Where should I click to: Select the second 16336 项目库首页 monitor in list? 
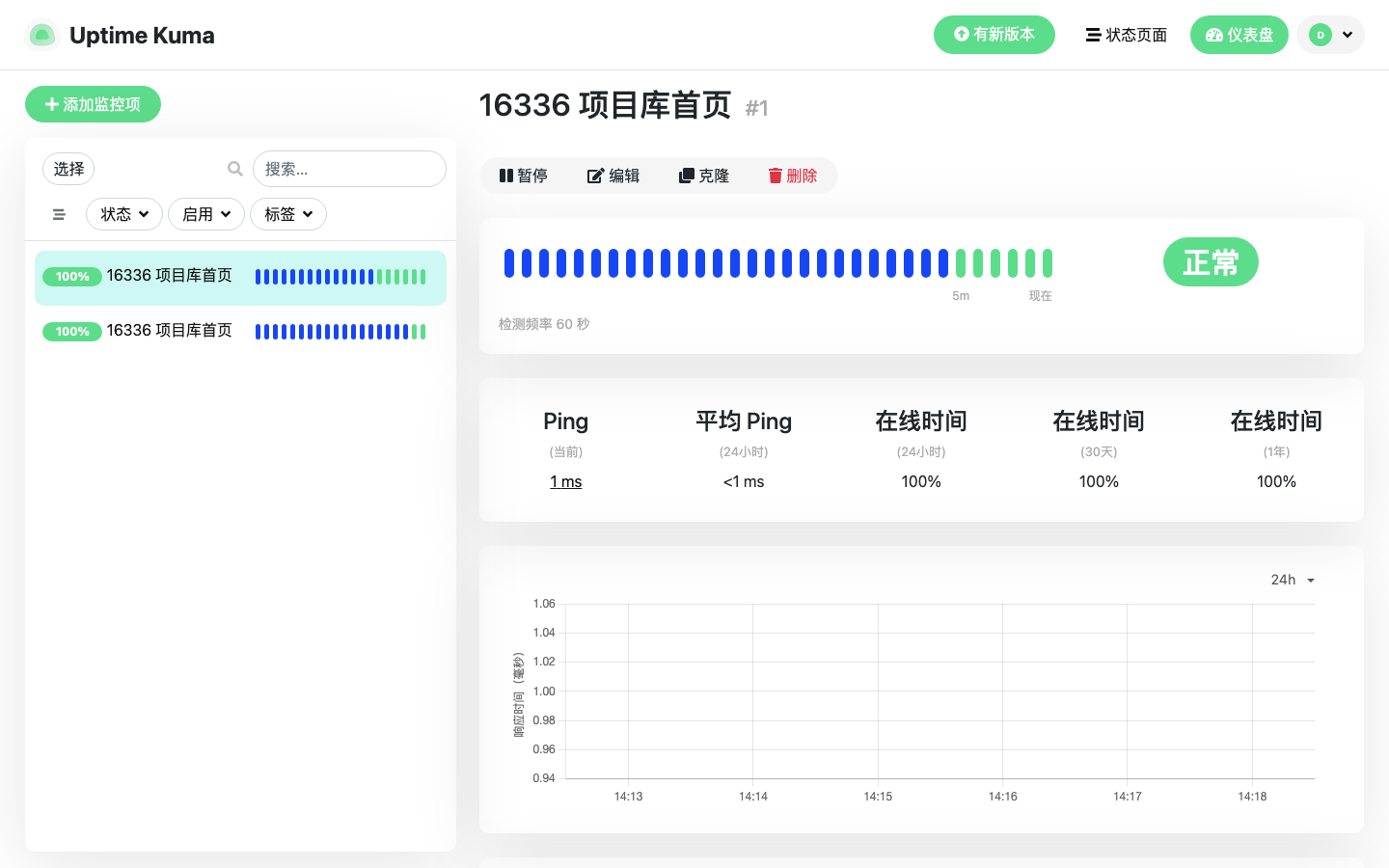pyautogui.click(x=240, y=332)
